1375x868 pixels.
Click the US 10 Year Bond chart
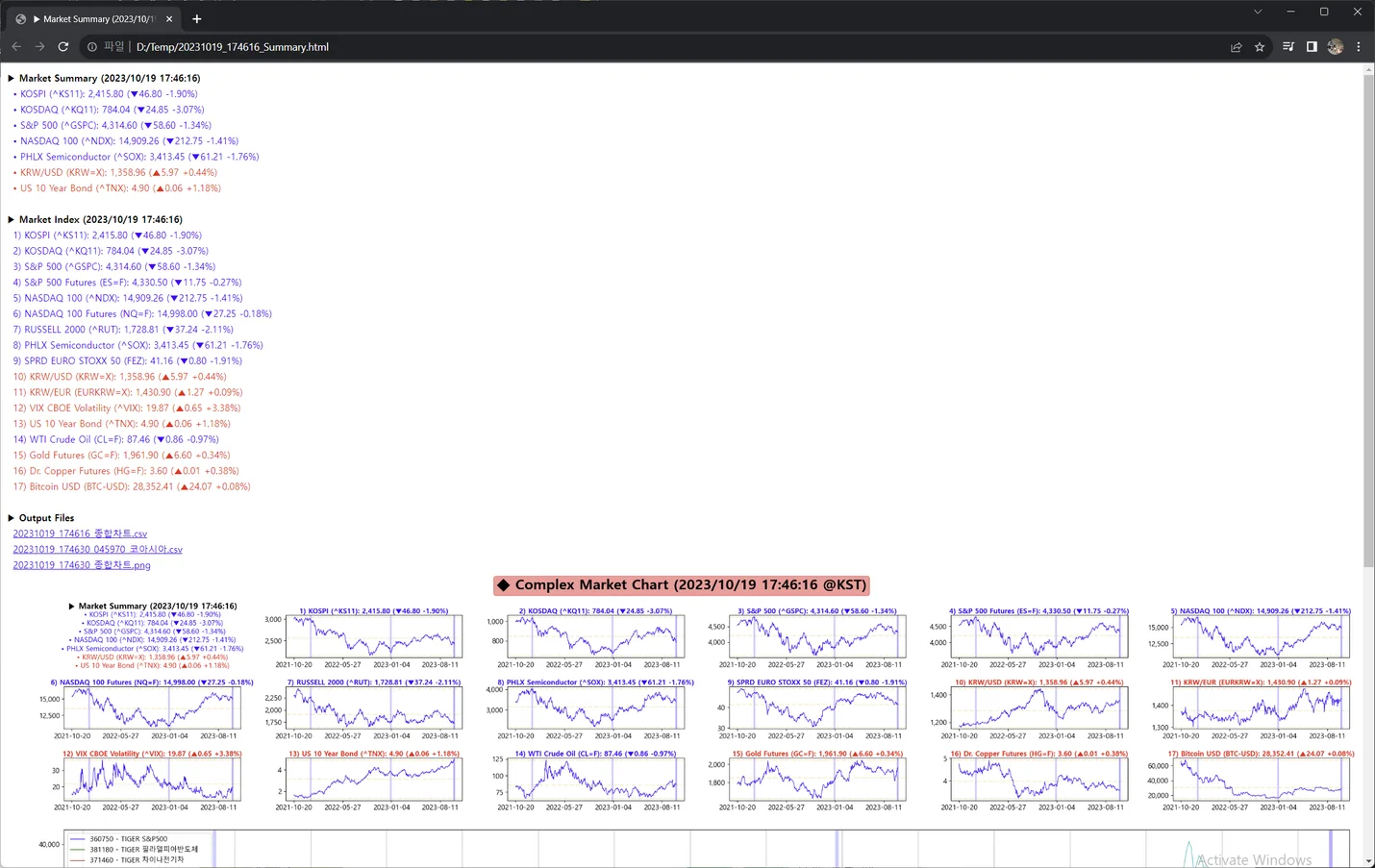click(x=374, y=781)
